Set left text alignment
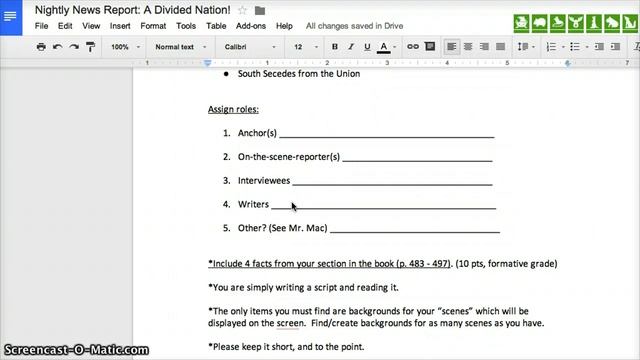 coord(452,47)
